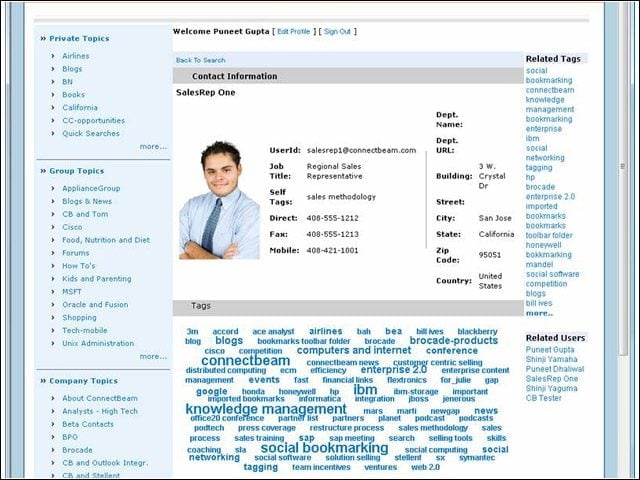Open the Blogs private topic

pos(72,69)
